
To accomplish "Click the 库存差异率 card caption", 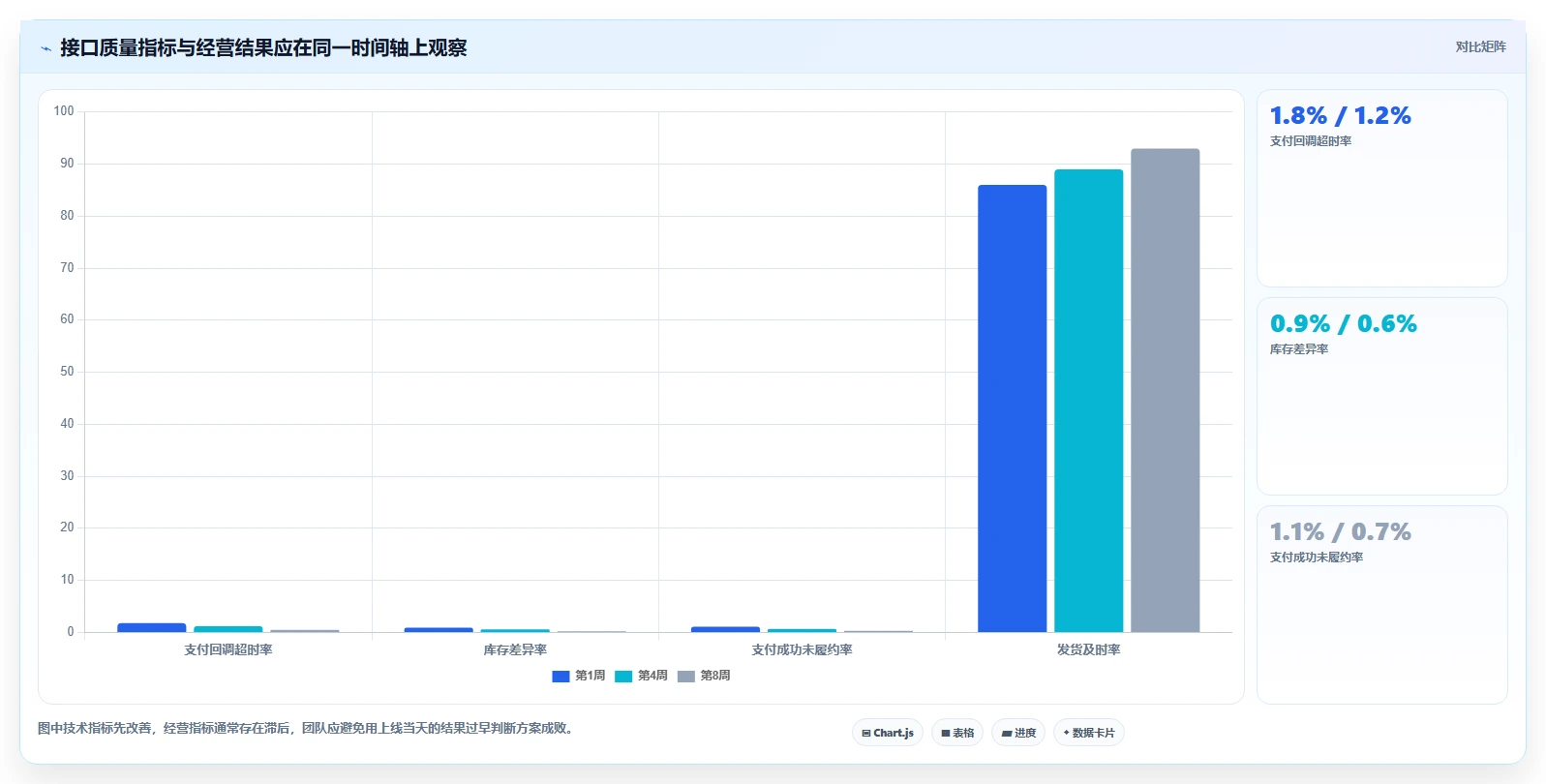I will (x=1299, y=349).
